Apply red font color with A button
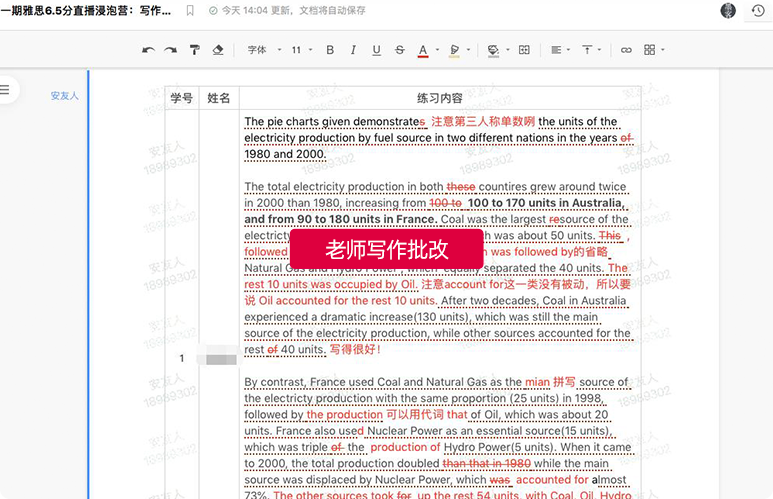Screen dimensions: 773x499 coord(423,50)
